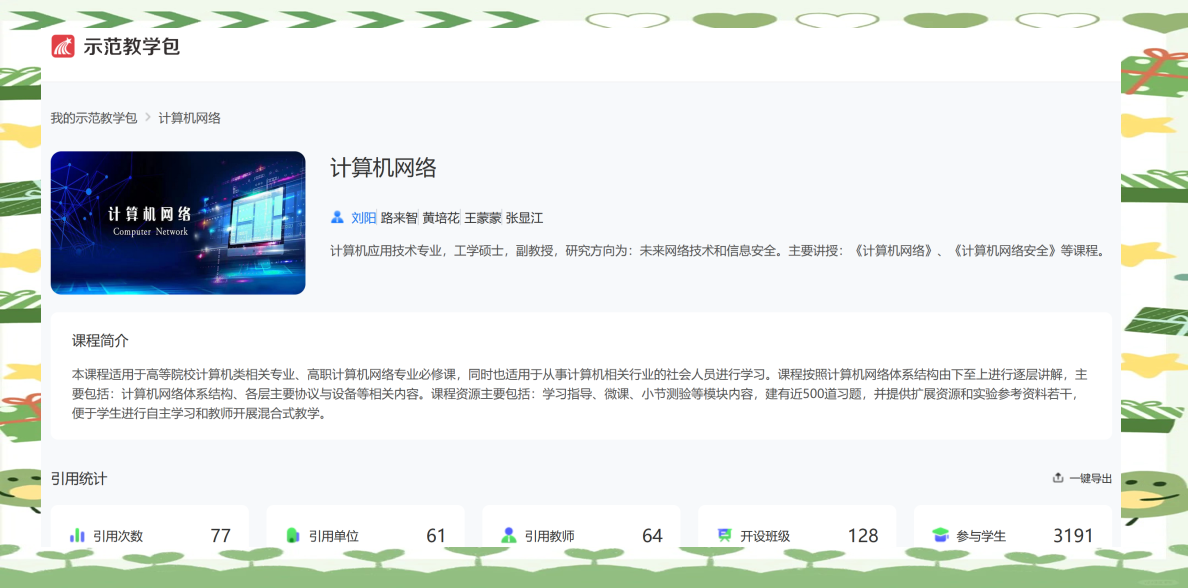1188x588 pixels.
Task: Click the 引用教师 person icon
Action: [x=509, y=535]
